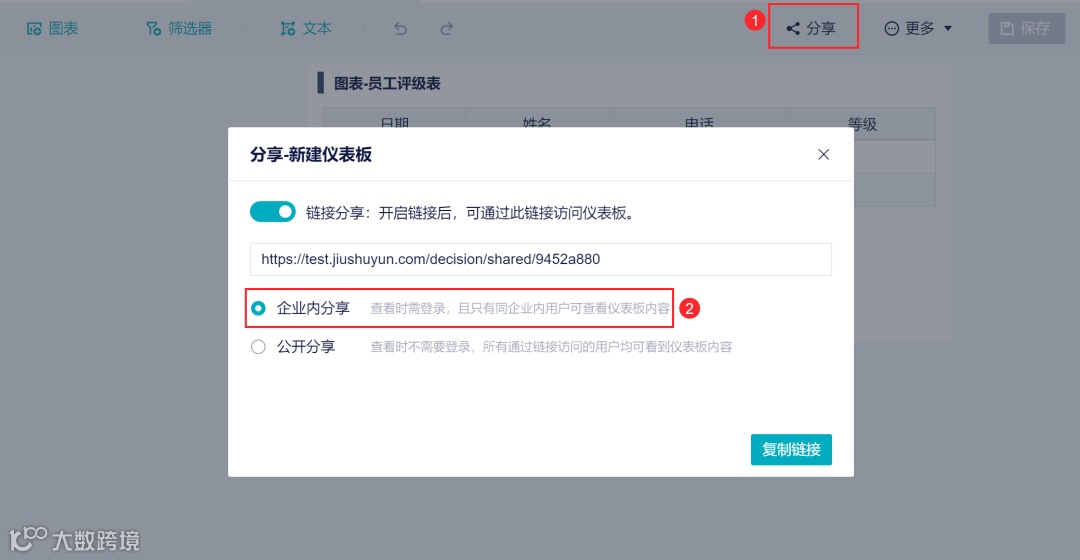Click the 图表 chart toolbar button
1080x560 pixels.
[x=52, y=28]
